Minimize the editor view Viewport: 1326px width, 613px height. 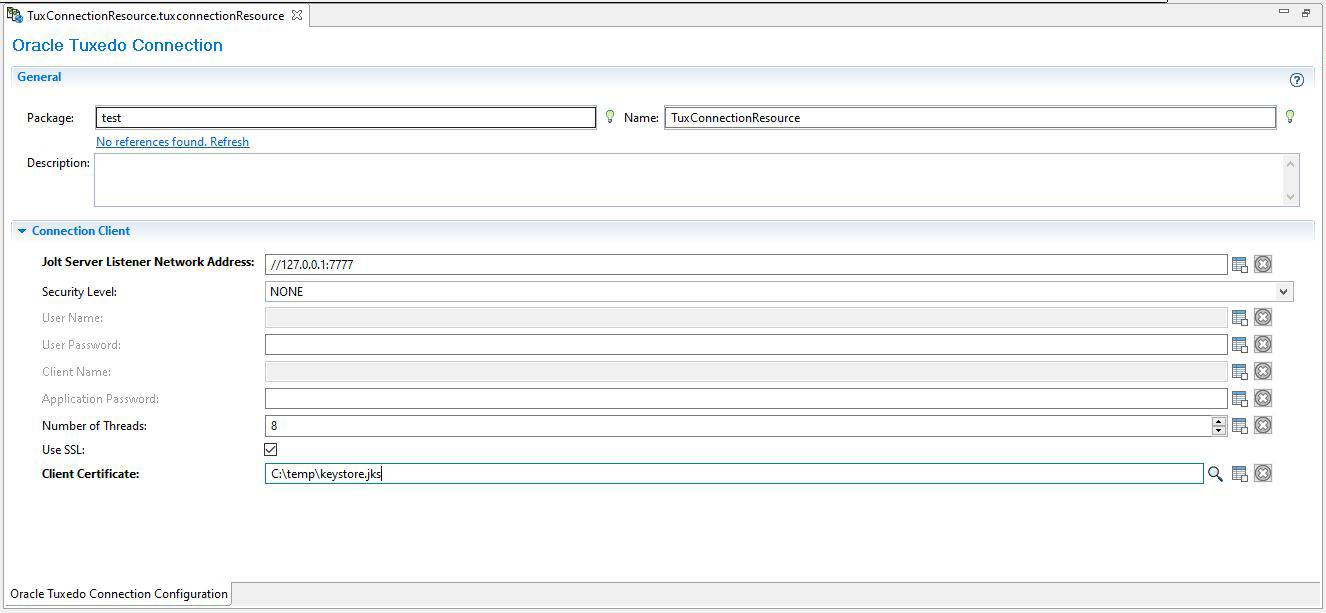click(x=1285, y=12)
